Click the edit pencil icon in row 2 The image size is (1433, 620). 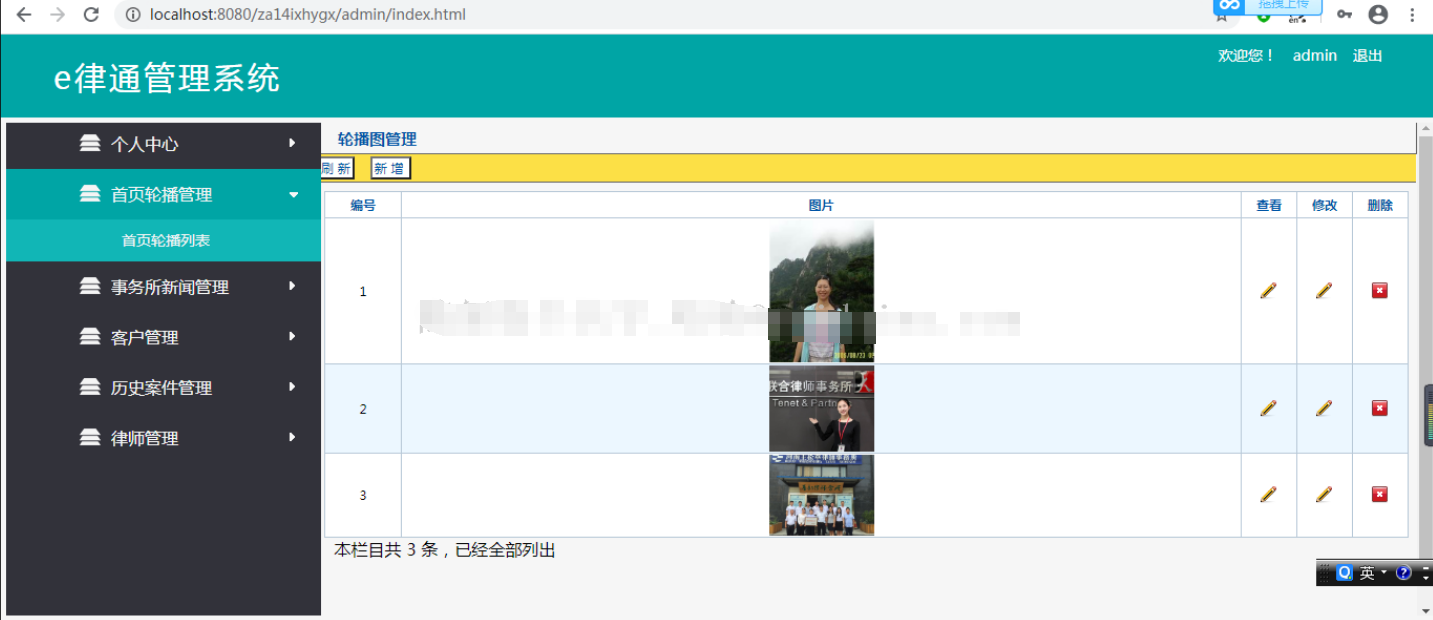tap(1324, 408)
